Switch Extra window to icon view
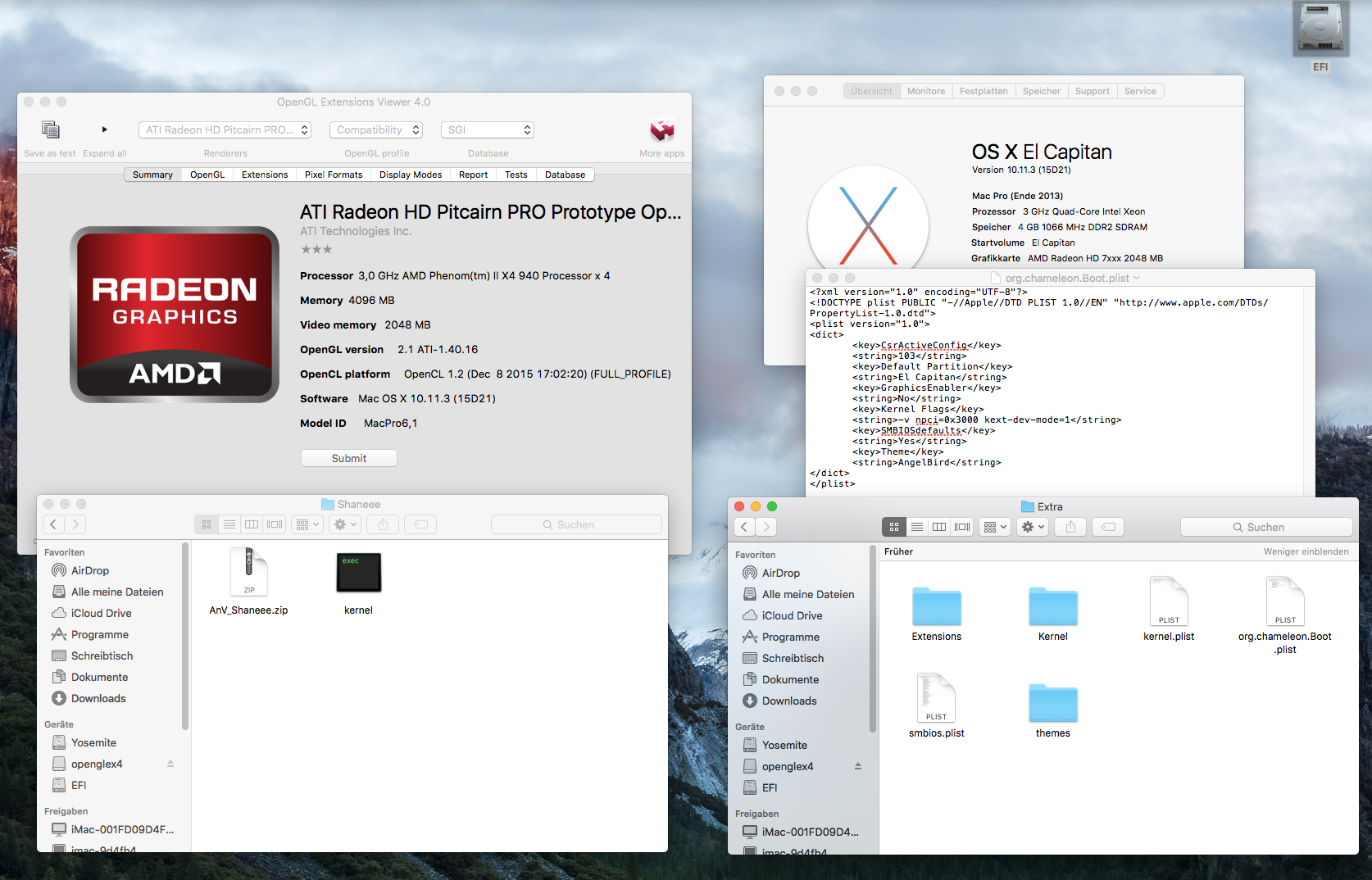 click(894, 527)
